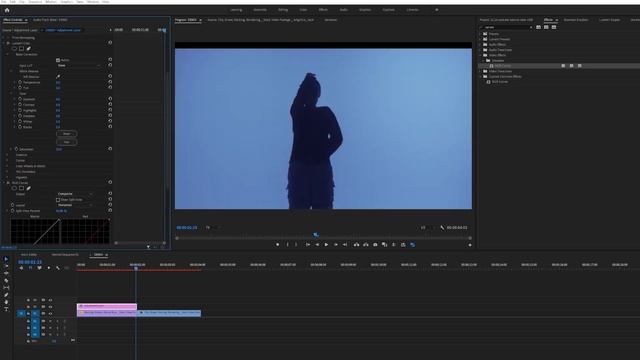Choose free draw bezier mask under Lumetri Color
Viewport: 640px width, 360px height.
coord(29,49)
